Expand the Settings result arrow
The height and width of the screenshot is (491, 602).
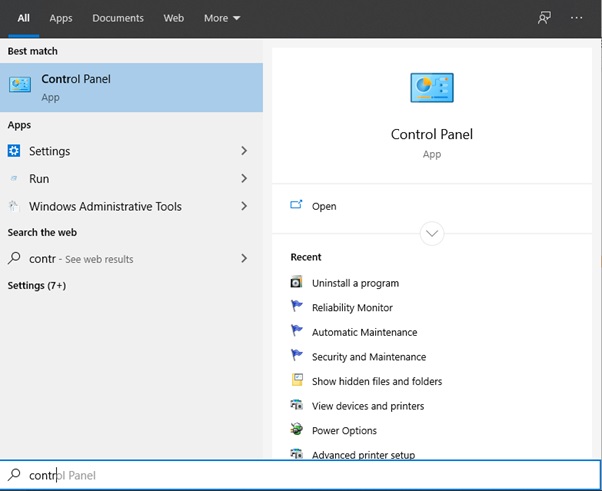(244, 151)
